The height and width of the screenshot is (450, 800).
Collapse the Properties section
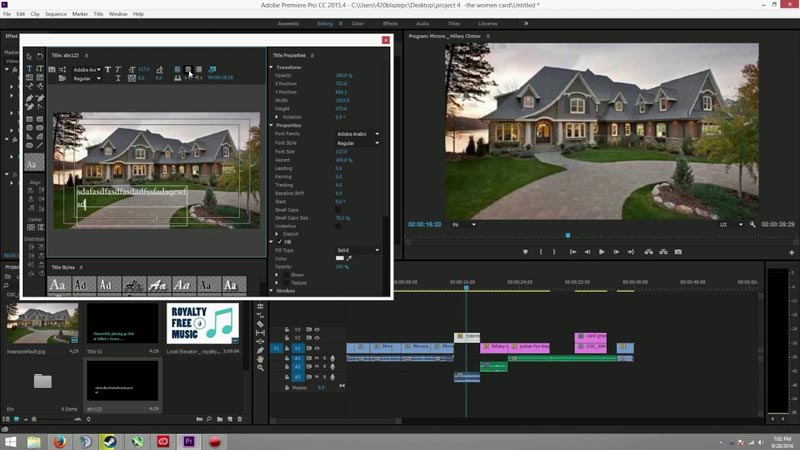[x=271, y=126]
